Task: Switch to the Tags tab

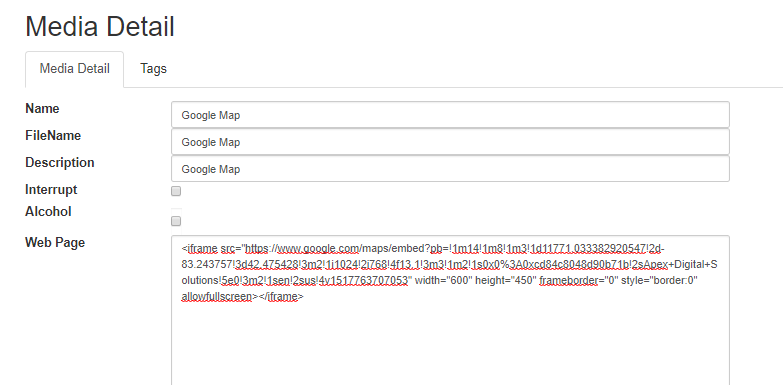Action: [153, 69]
